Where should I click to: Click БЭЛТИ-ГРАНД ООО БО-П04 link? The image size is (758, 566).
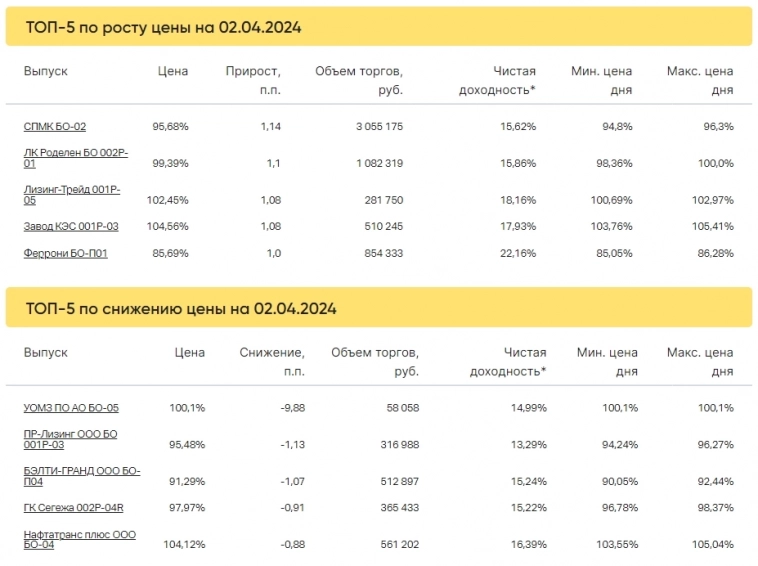[x=81, y=474]
